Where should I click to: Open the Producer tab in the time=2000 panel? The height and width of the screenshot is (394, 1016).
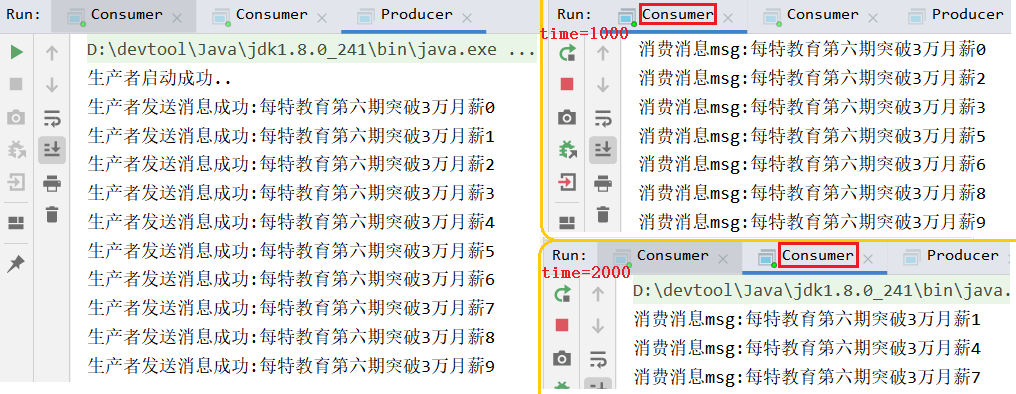[x=952, y=256]
